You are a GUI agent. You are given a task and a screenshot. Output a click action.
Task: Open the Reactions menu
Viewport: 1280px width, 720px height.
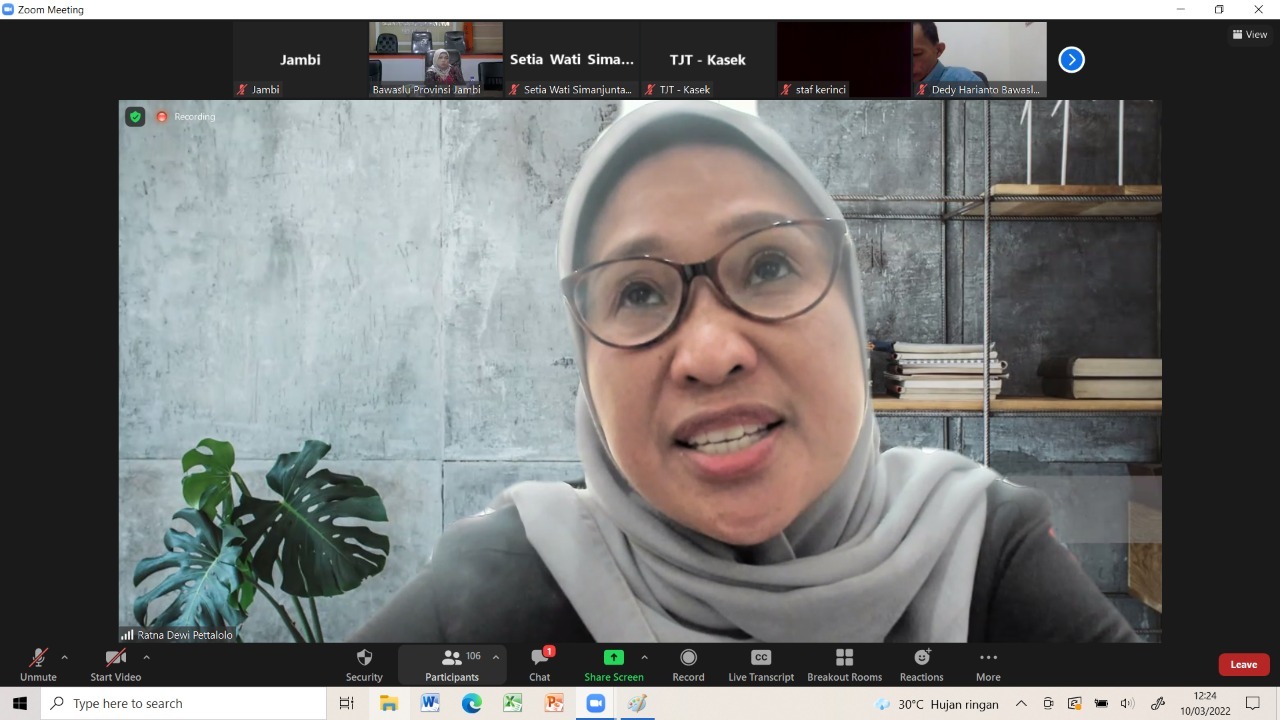click(x=921, y=664)
